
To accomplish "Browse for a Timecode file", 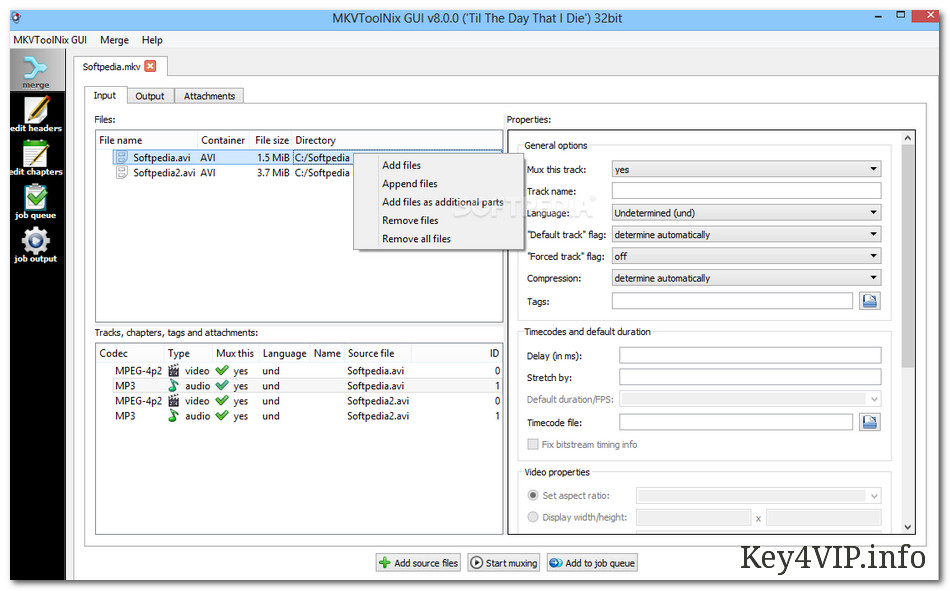I will (x=869, y=422).
